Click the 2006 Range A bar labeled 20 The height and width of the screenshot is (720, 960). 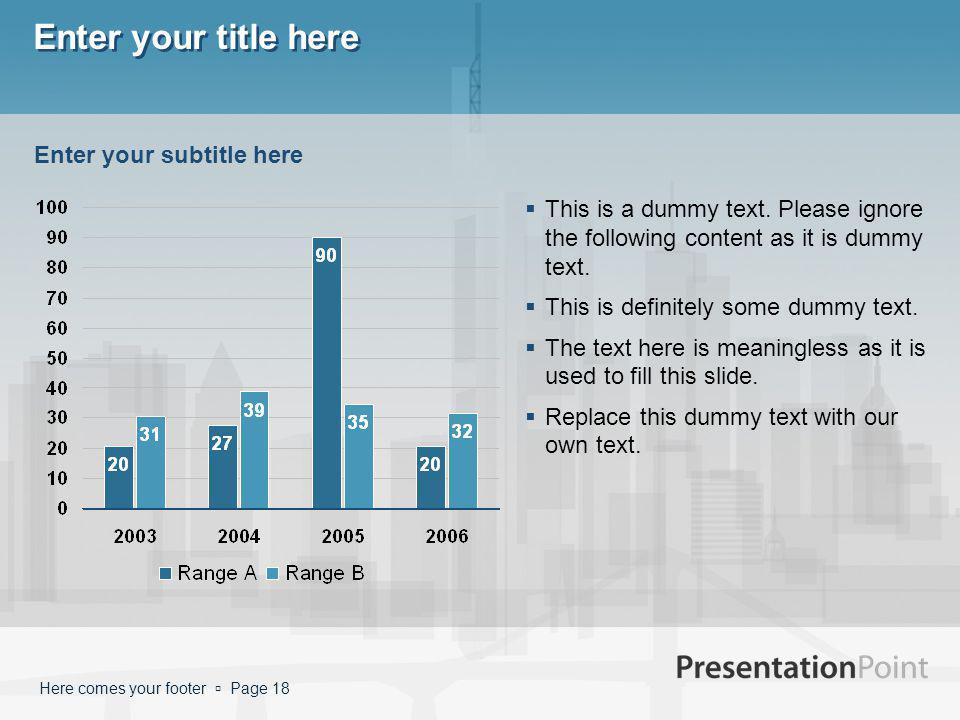pos(431,478)
